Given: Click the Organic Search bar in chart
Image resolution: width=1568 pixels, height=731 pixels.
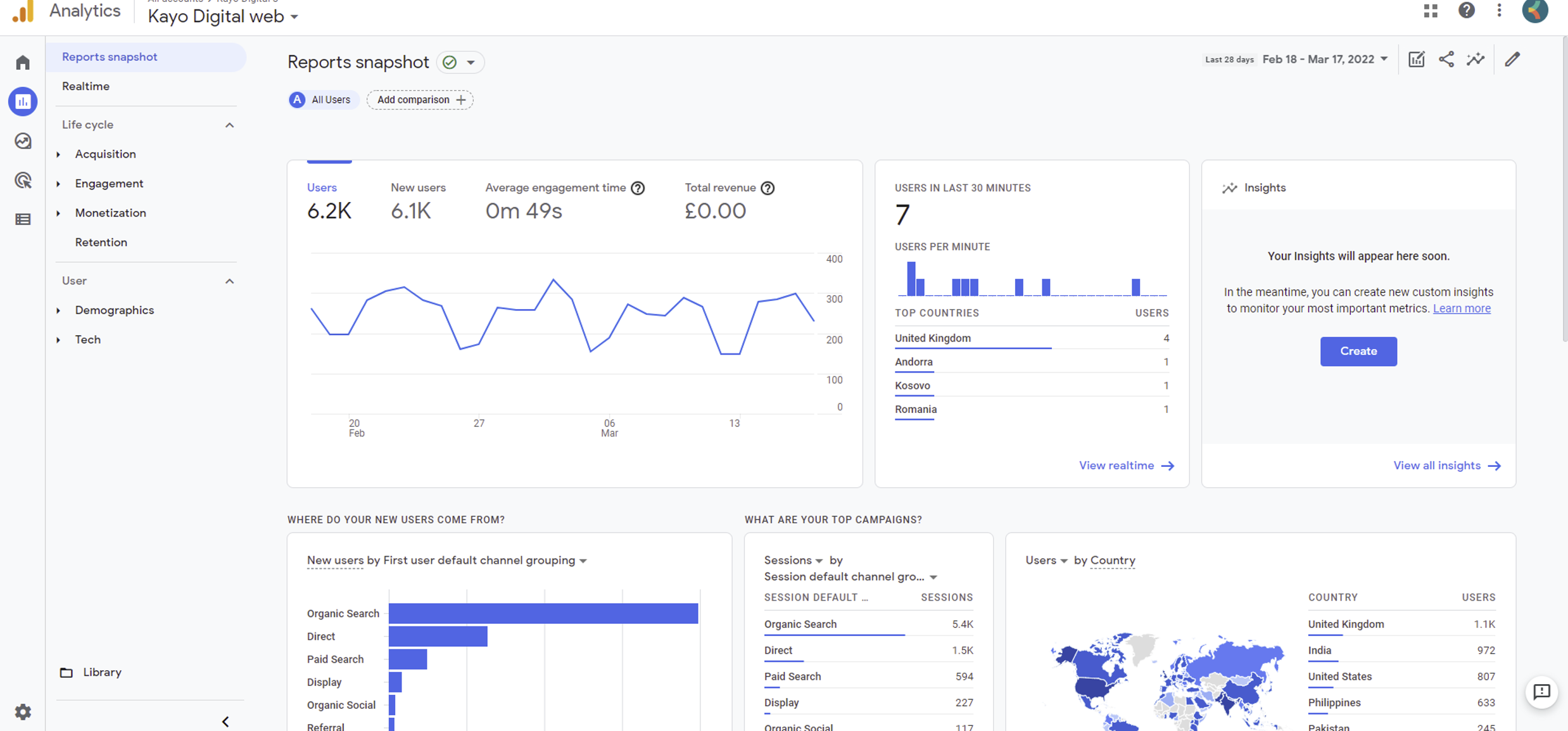Looking at the screenshot, I should [x=543, y=613].
